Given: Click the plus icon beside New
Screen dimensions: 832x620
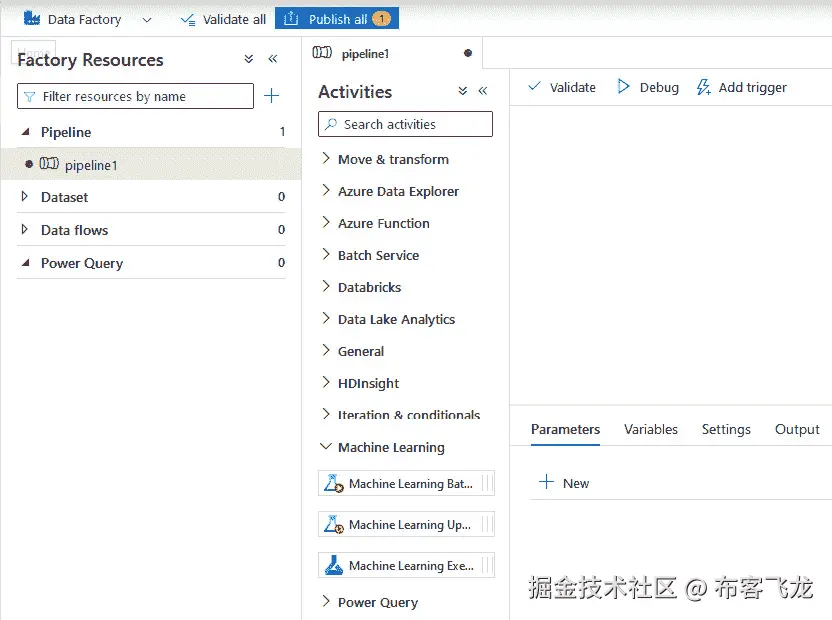Looking at the screenshot, I should point(546,482).
